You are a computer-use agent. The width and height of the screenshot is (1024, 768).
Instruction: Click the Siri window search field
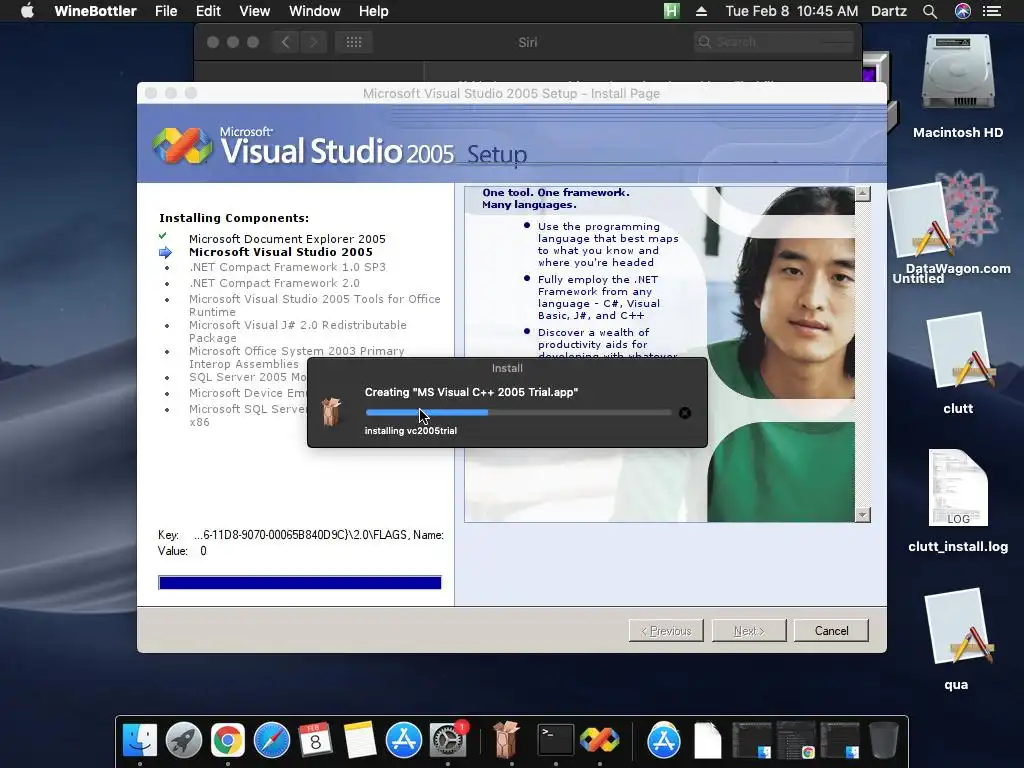coord(774,42)
